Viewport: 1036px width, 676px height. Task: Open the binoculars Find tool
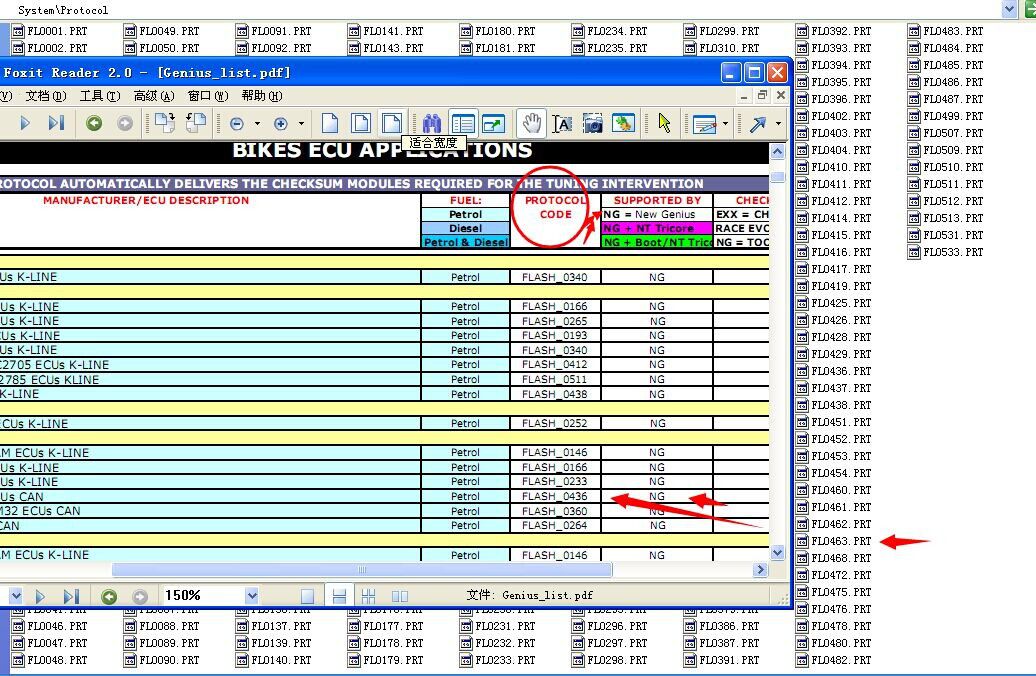pos(432,123)
